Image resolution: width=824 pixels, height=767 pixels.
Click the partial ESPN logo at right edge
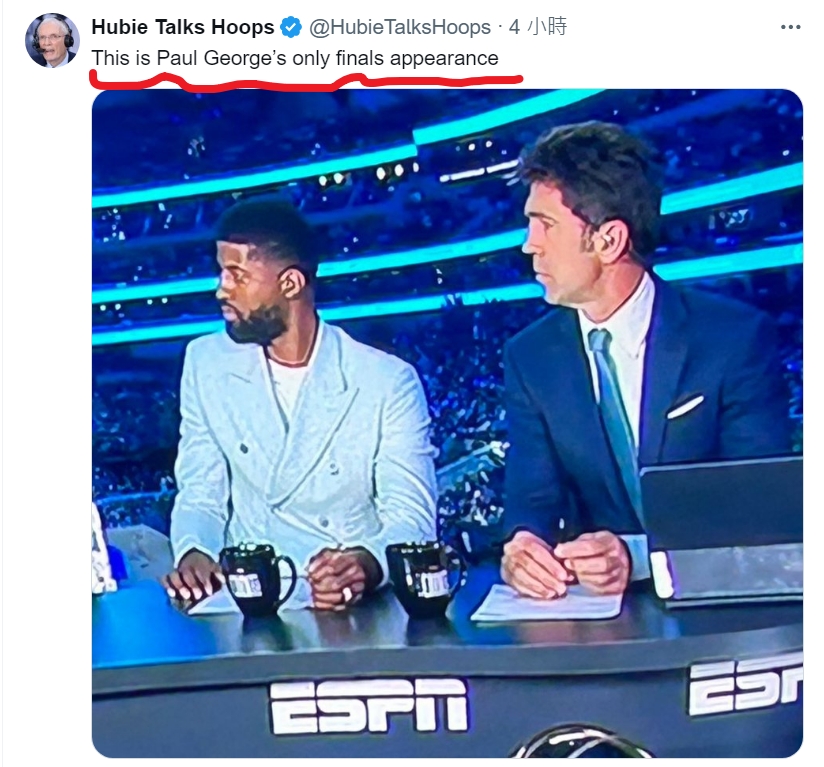pyautogui.click(x=744, y=685)
